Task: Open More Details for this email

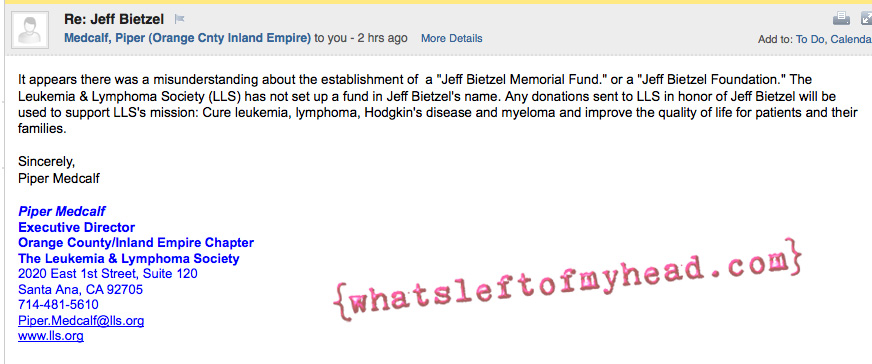Action: (452, 38)
